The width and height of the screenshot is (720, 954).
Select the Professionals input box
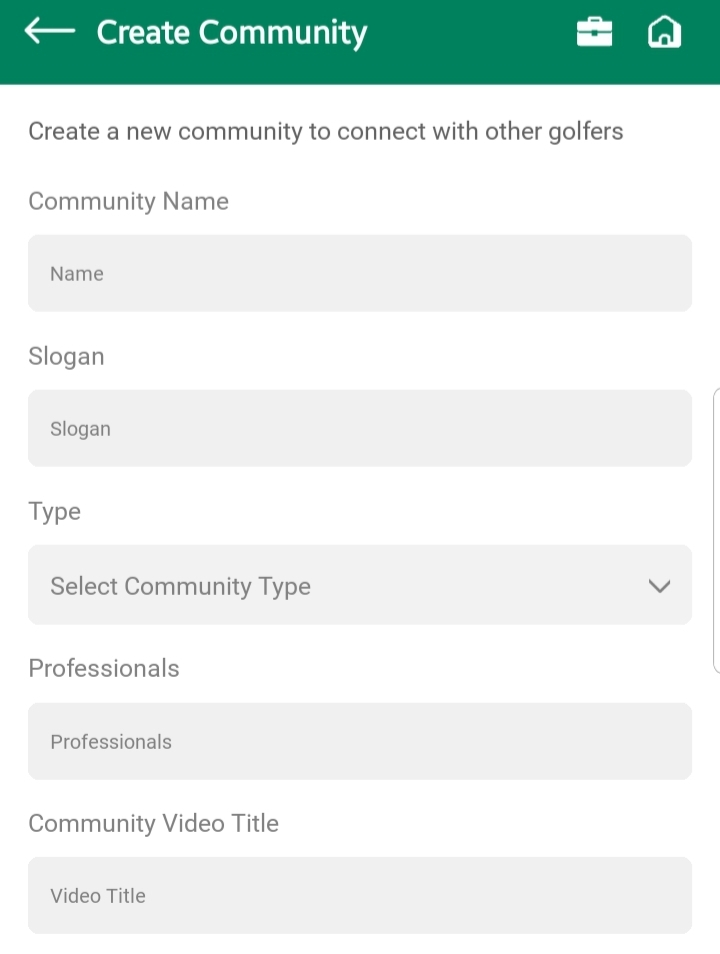360,741
